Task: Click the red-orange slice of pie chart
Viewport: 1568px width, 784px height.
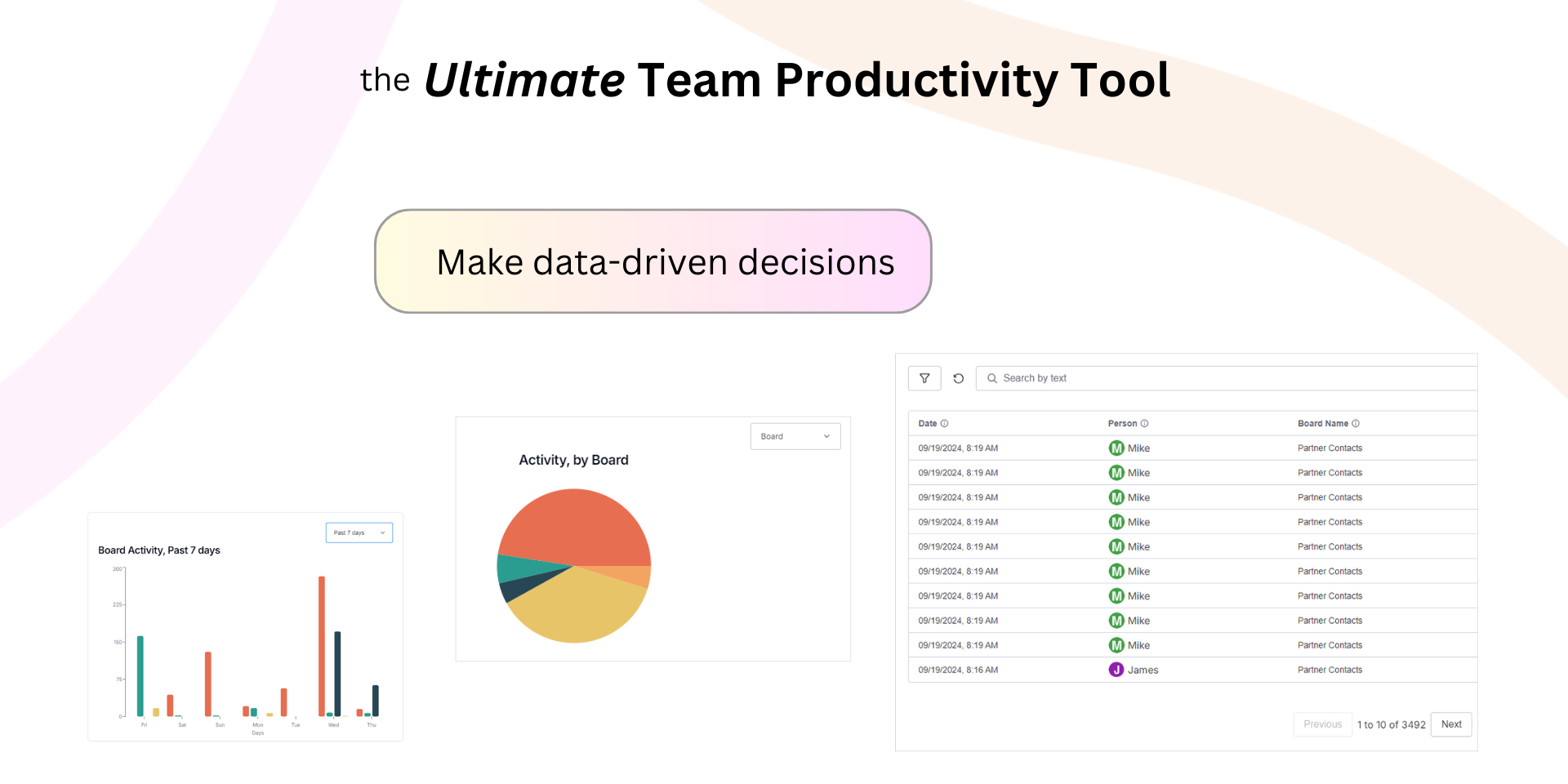Action: tap(576, 527)
